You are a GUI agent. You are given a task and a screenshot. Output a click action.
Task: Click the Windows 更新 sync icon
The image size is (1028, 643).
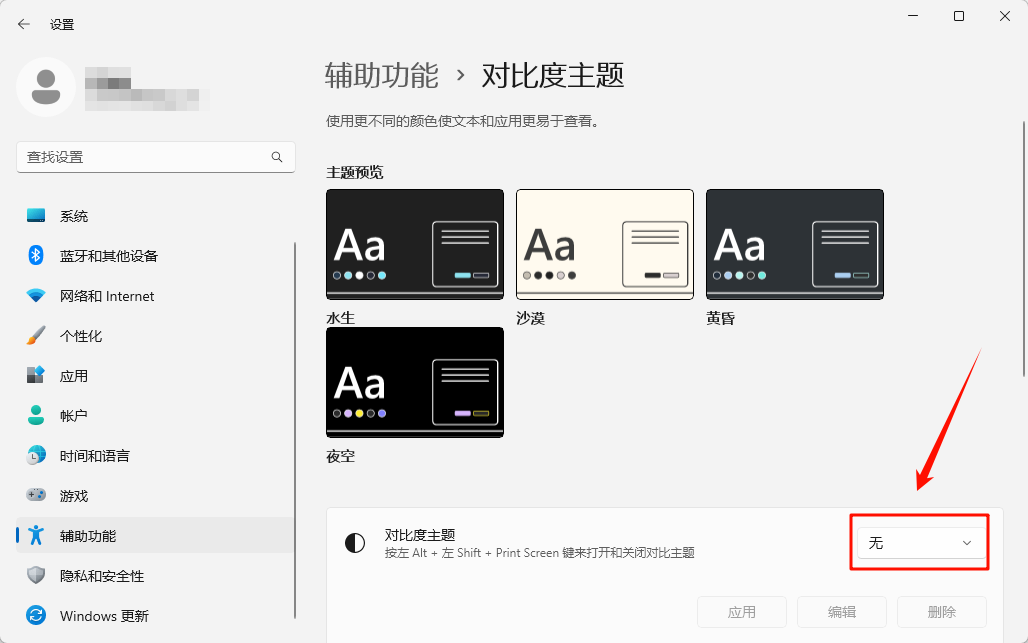pos(36,616)
